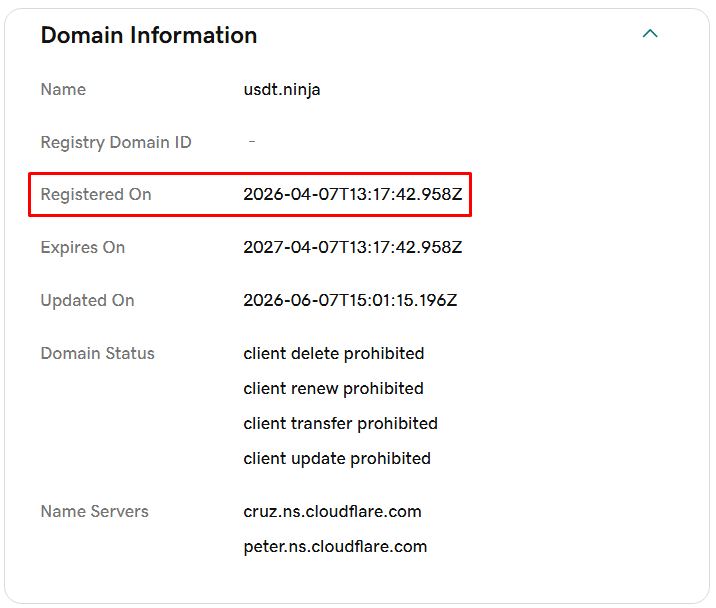Image resolution: width=716 pixels, height=608 pixels.
Task: Click client renew prohibited status
Action: pyautogui.click(x=333, y=388)
